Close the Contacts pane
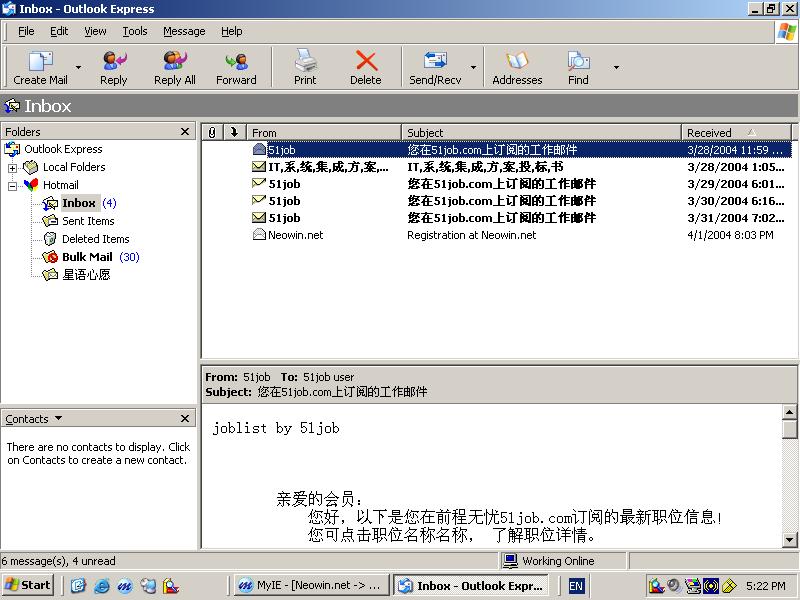Viewport: 800px width, 600px height. pyautogui.click(x=185, y=418)
